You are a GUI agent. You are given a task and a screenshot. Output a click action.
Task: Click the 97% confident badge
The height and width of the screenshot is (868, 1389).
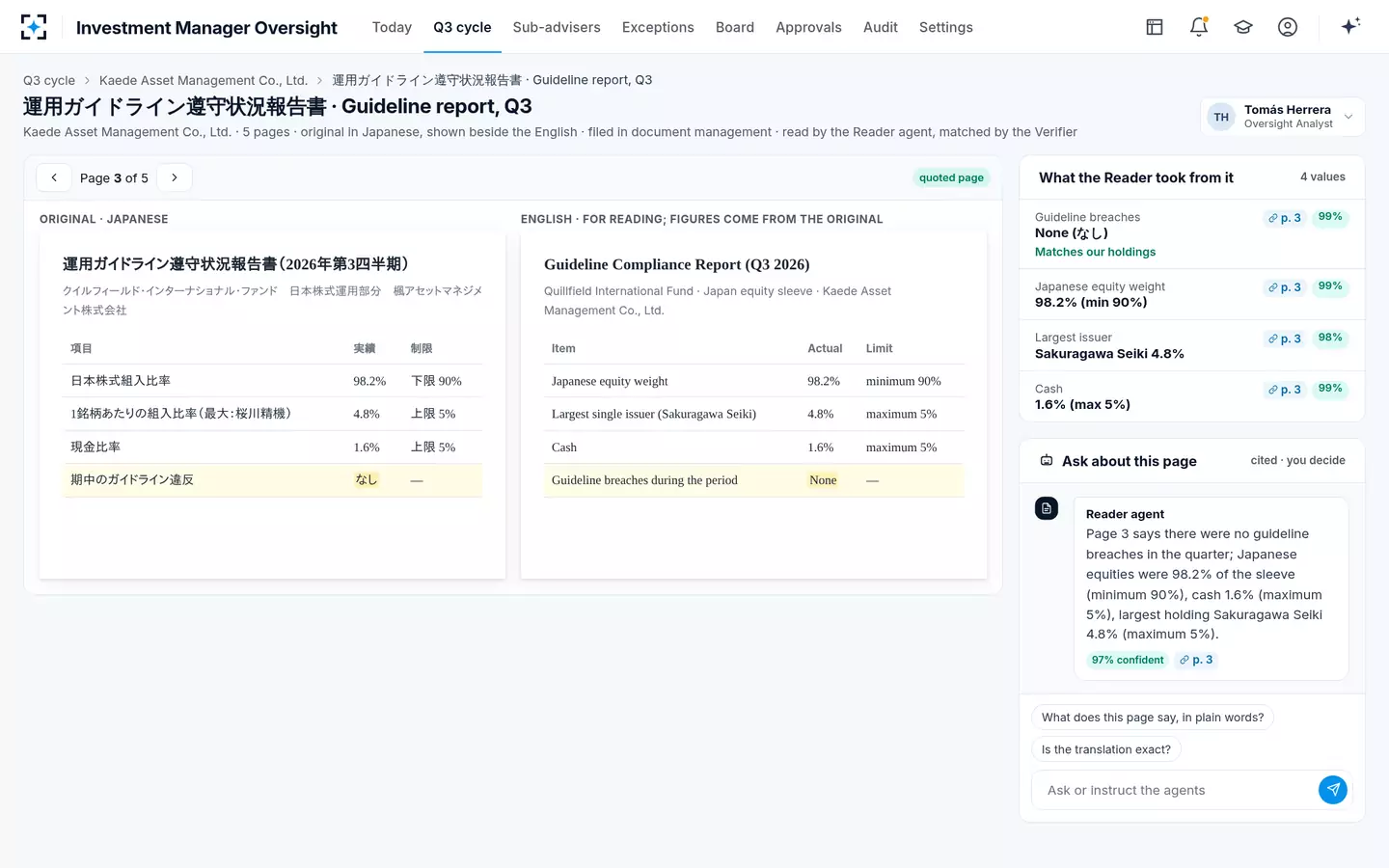click(1128, 660)
